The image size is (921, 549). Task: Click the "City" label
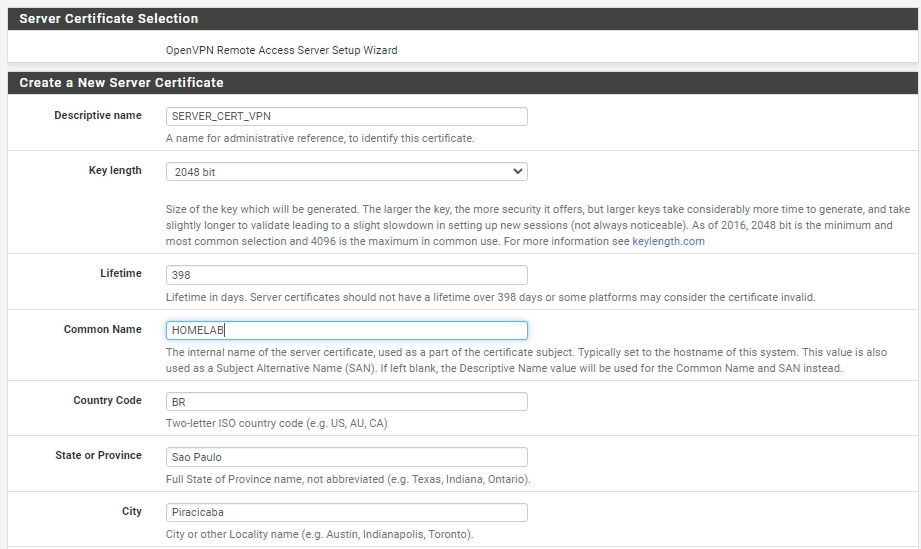(x=132, y=511)
